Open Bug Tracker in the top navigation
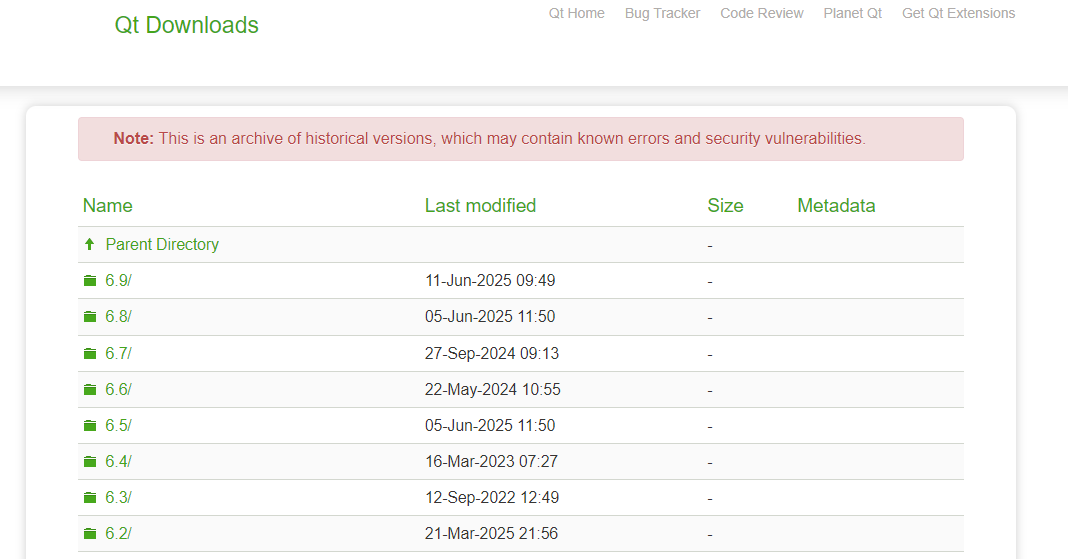Viewport: 1068px width, 559px height. tap(662, 14)
